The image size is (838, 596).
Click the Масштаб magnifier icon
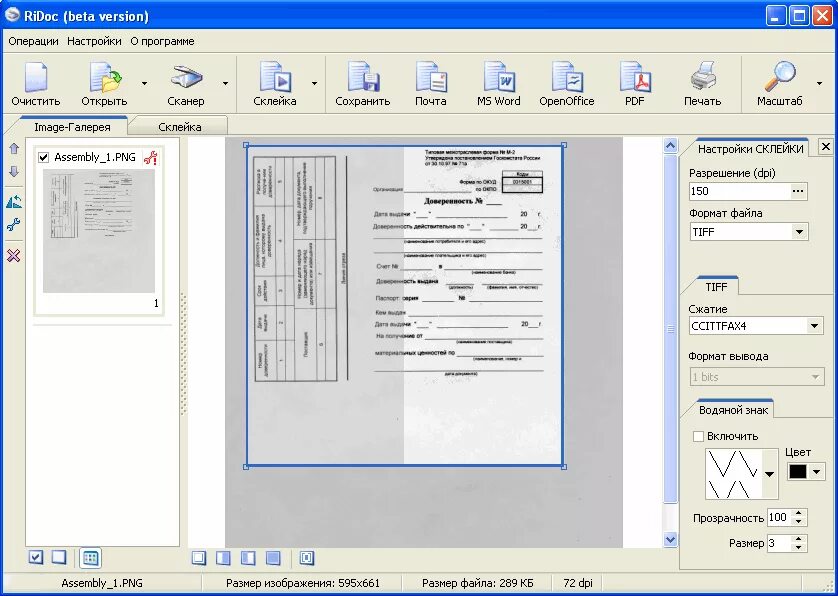pyautogui.click(x=780, y=78)
